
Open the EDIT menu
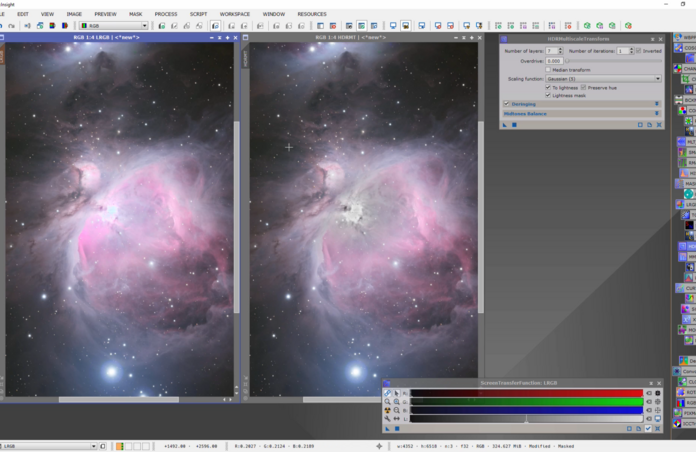[x=23, y=14]
